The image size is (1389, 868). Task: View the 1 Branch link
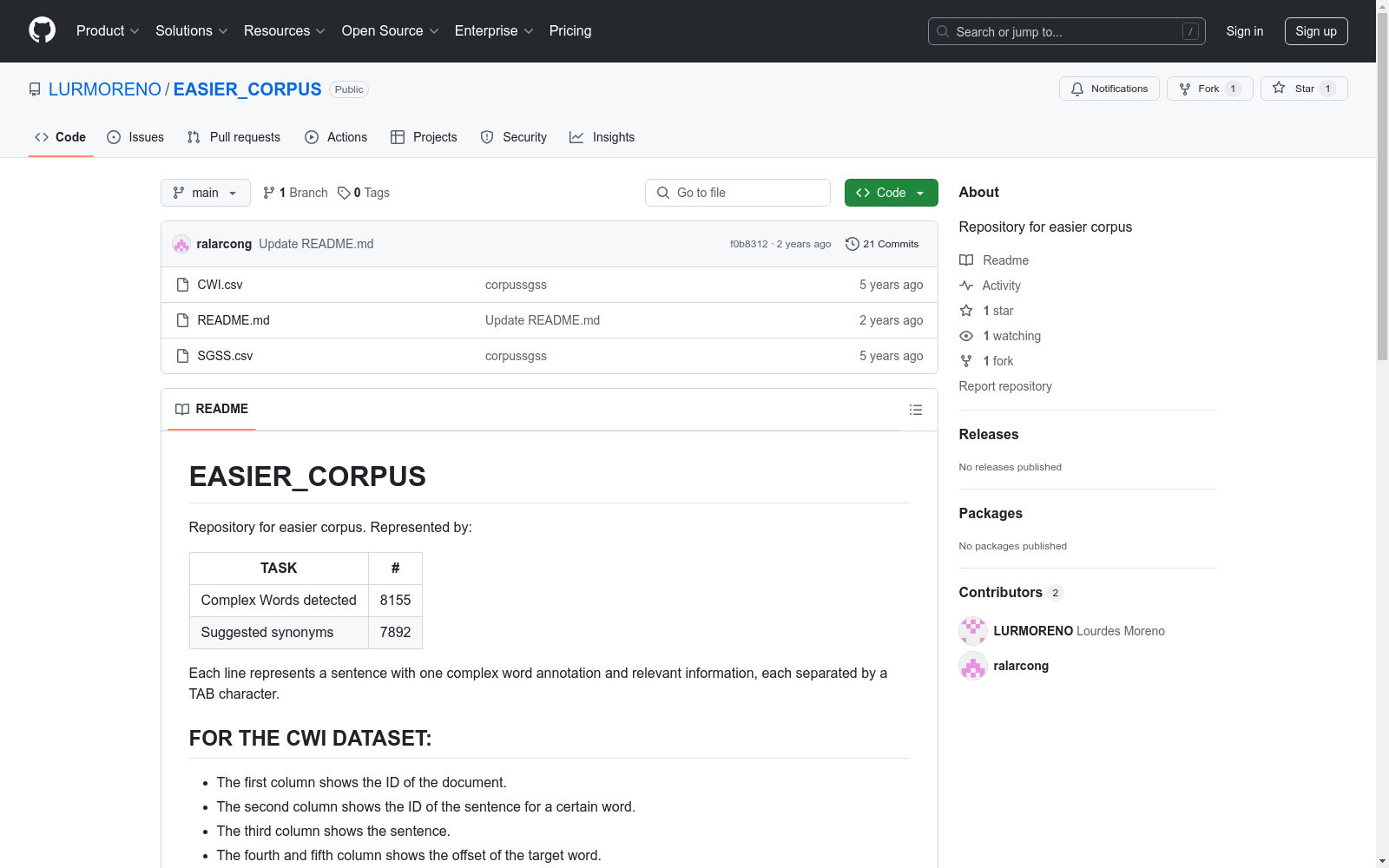(295, 193)
